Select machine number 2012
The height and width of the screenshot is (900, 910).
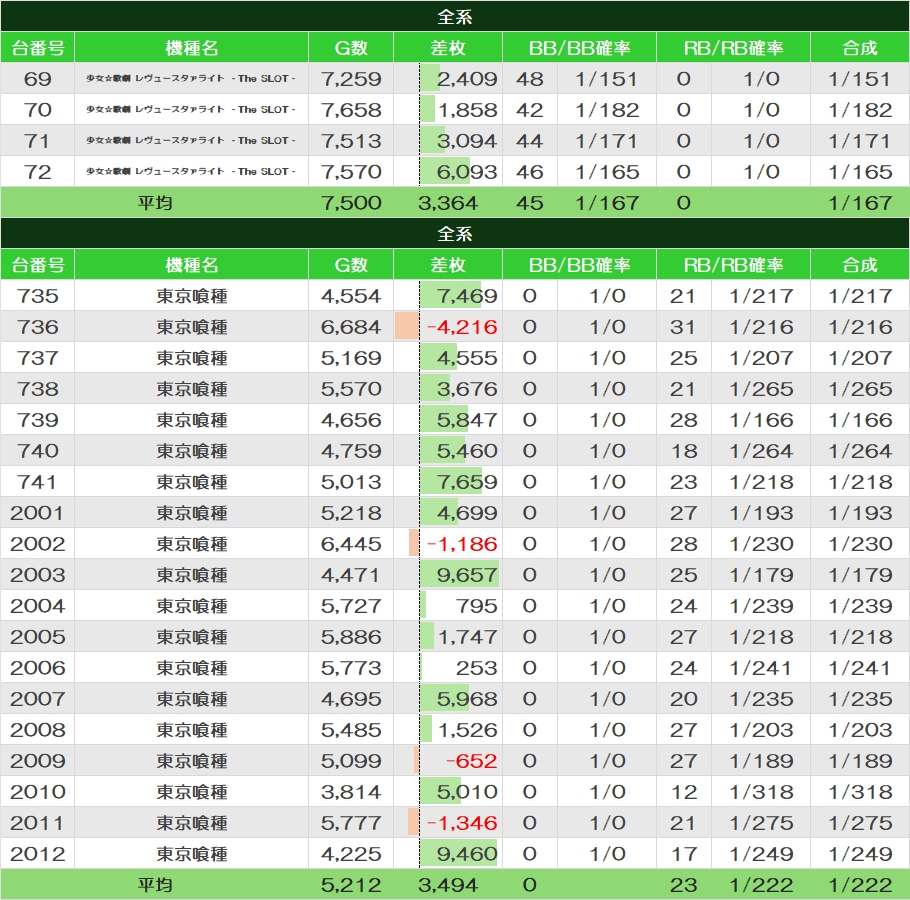(x=38, y=854)
